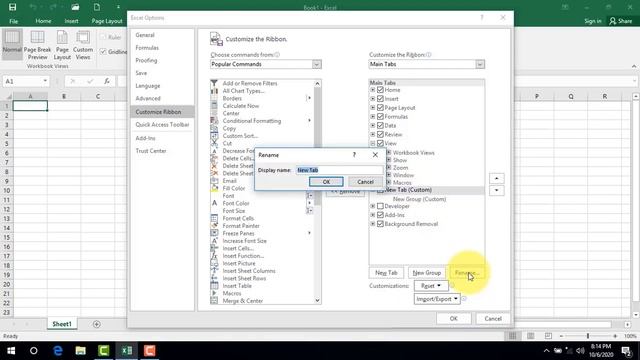
Task: Uncheck the Insert tab checkbox
Action: 380,99
